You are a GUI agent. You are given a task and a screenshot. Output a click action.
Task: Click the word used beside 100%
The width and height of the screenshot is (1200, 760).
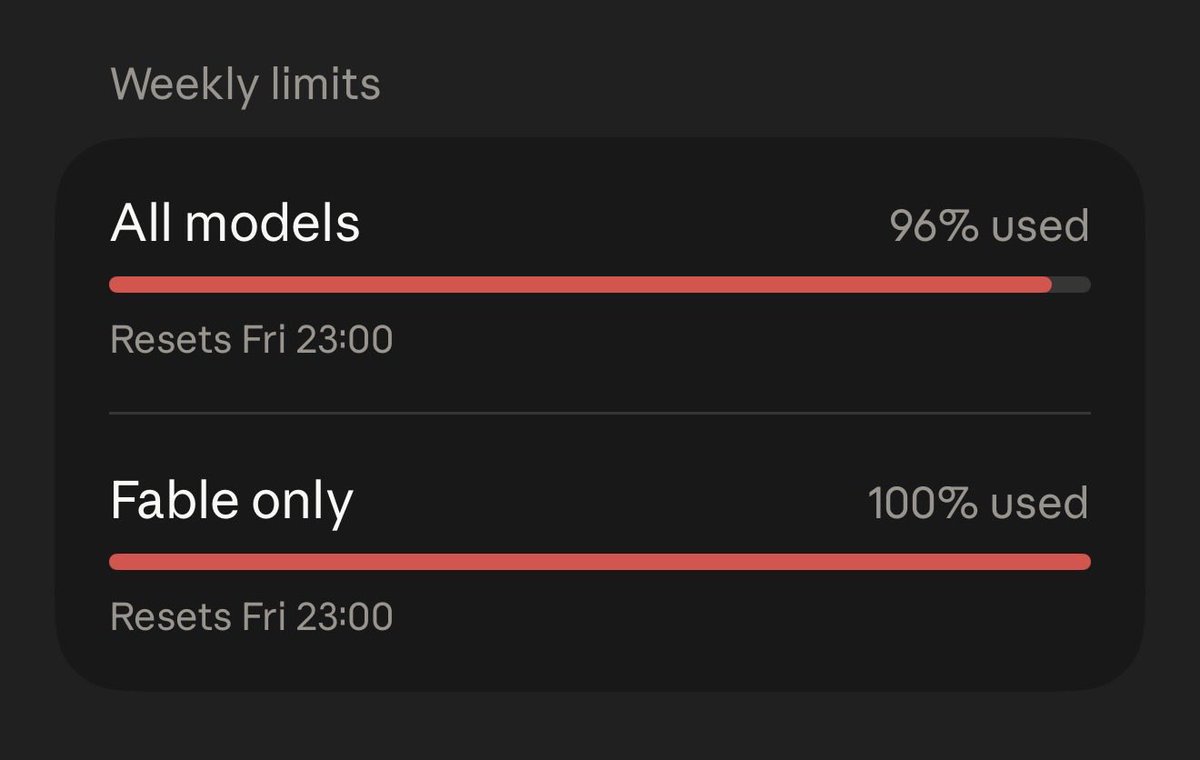point(1040,503)
